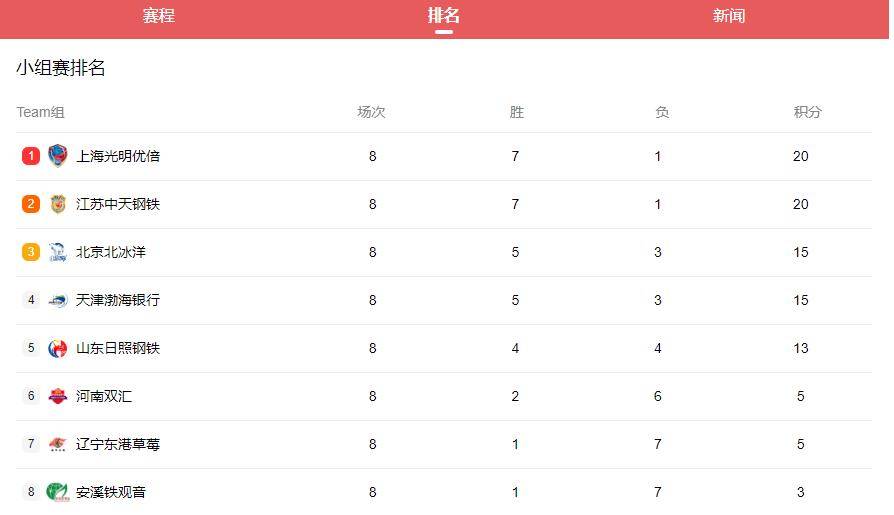This screenshot has height=515, width=894.
Task: Click the 小组赛排名 section title
Action: (x=61, y=68)
